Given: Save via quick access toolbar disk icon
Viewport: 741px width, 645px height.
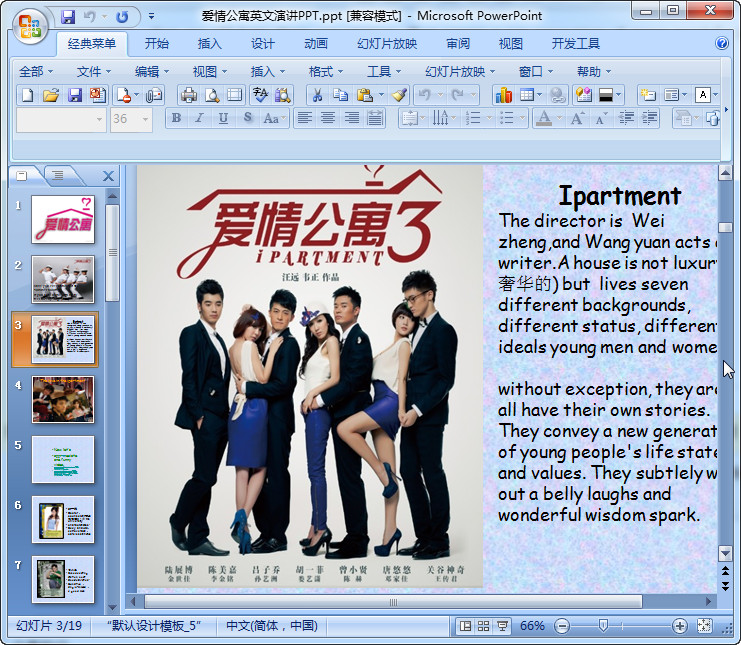Looking at the screenshot, I should 68,17.
